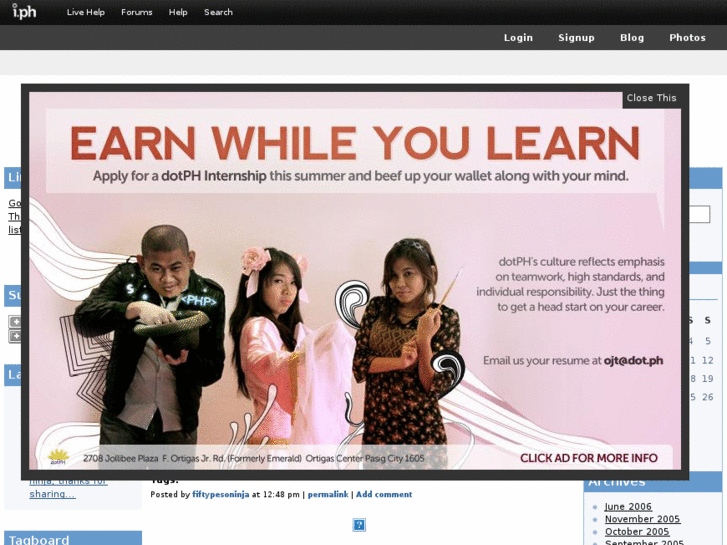Open the Photos section
Screen dimensions: 727x545
tap(687, 38)
